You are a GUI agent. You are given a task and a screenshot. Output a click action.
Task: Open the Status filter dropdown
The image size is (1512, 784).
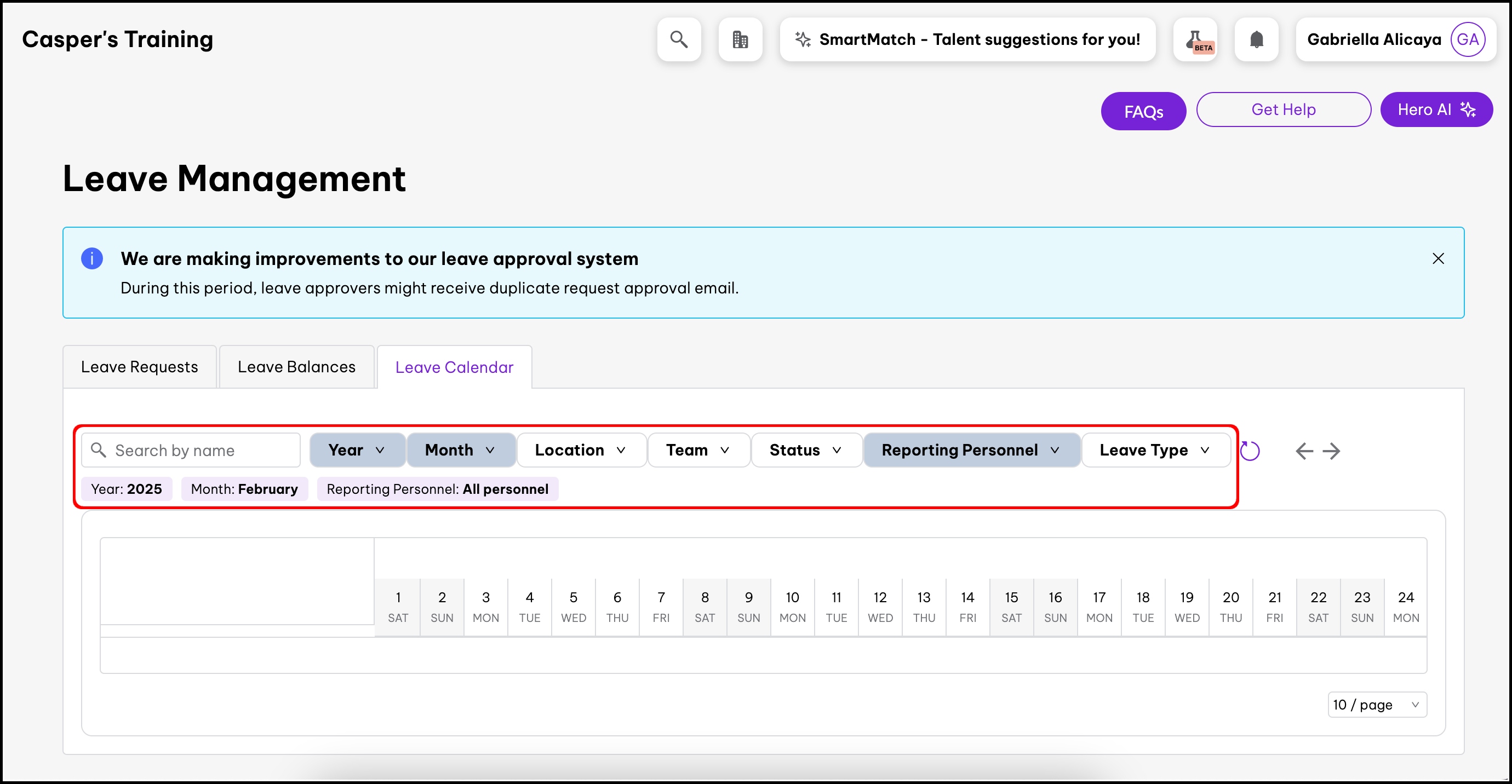click(x=806, y=451)
